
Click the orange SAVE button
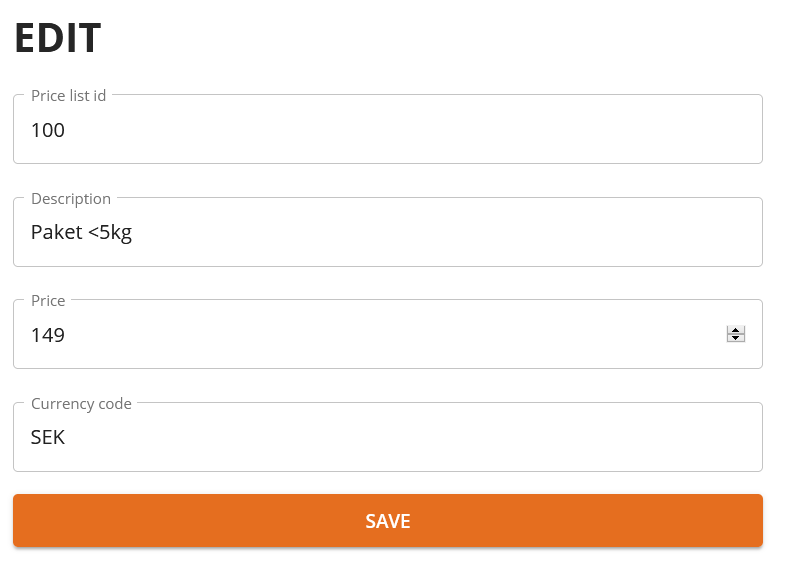pyautogui.click(x=388, y=521)
